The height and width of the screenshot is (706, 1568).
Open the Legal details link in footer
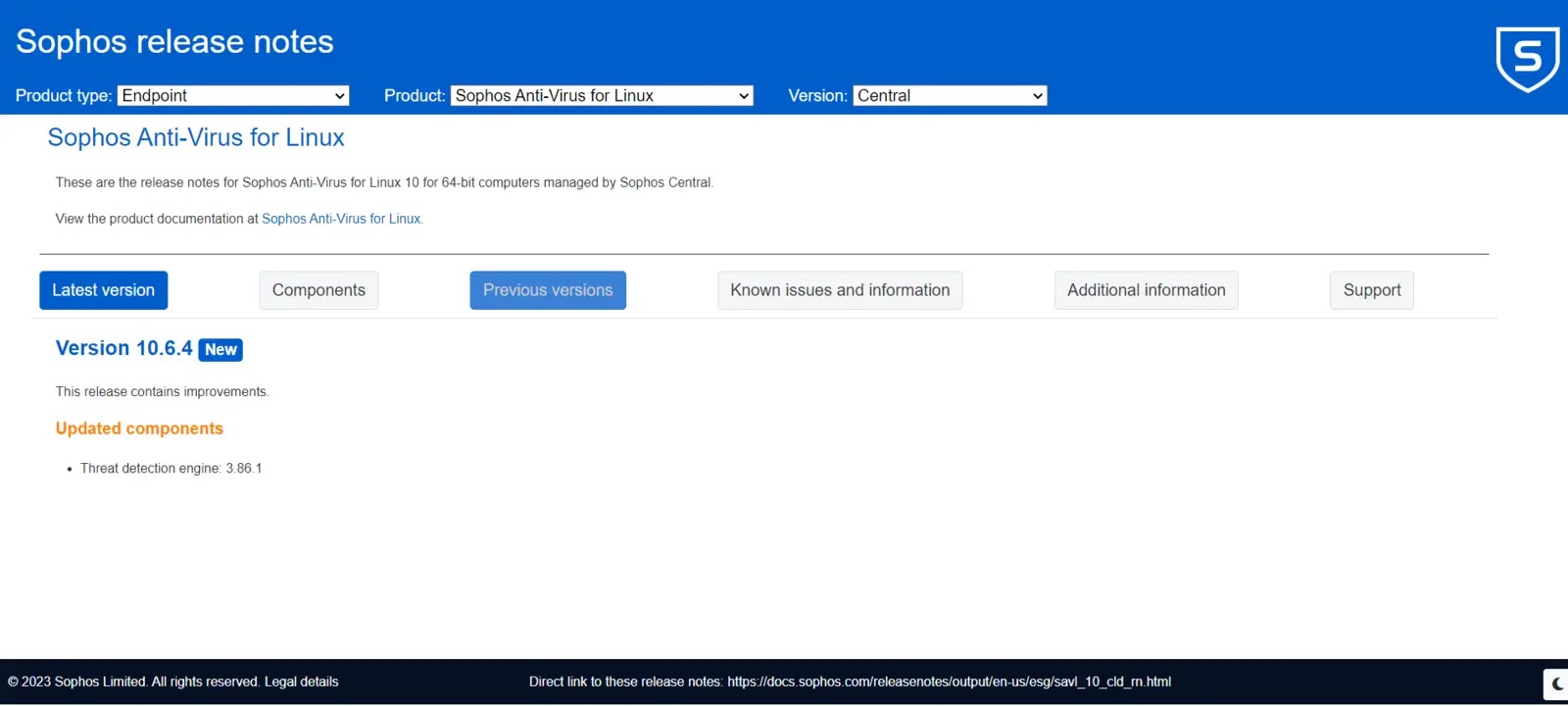tap(301, 681)
